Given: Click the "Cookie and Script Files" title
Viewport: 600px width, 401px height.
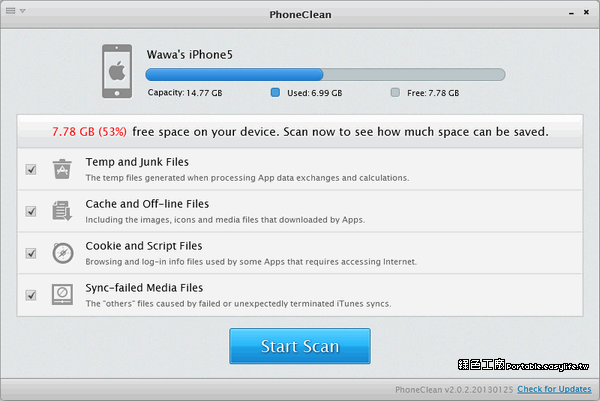Looking at the screenshot, I should click(x=143, y=246).
